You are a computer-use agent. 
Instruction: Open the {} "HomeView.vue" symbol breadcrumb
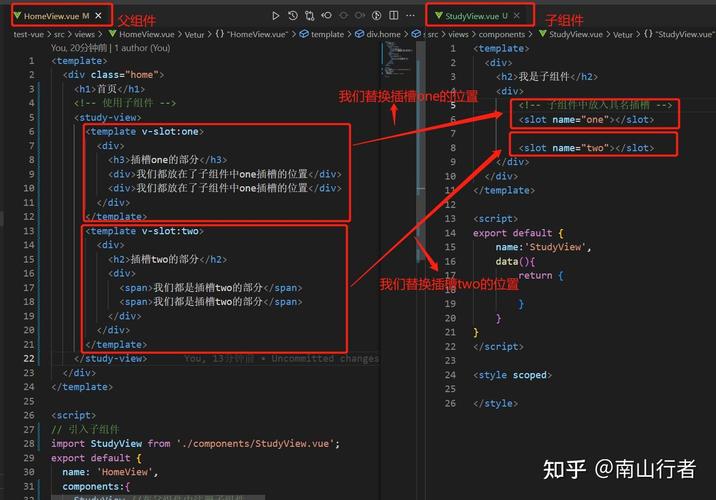pyautogui.click(x=252, y=34)
